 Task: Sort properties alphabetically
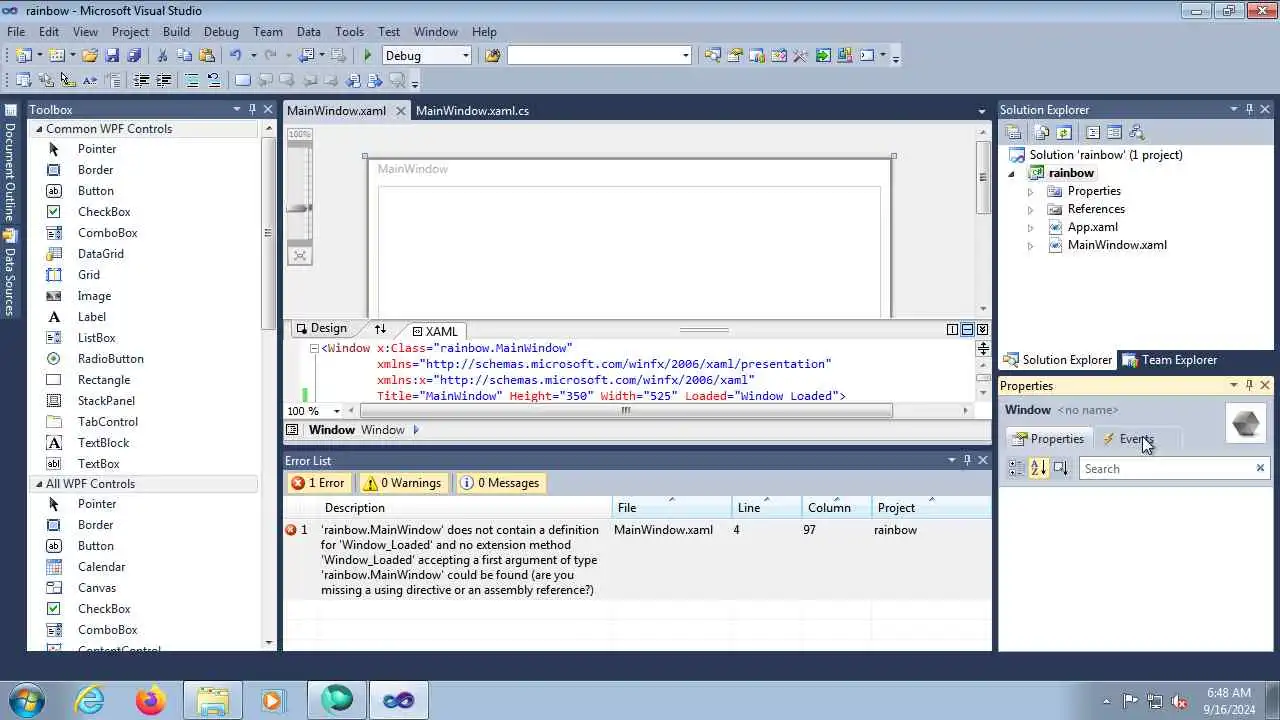click(x=1038, y=468)
